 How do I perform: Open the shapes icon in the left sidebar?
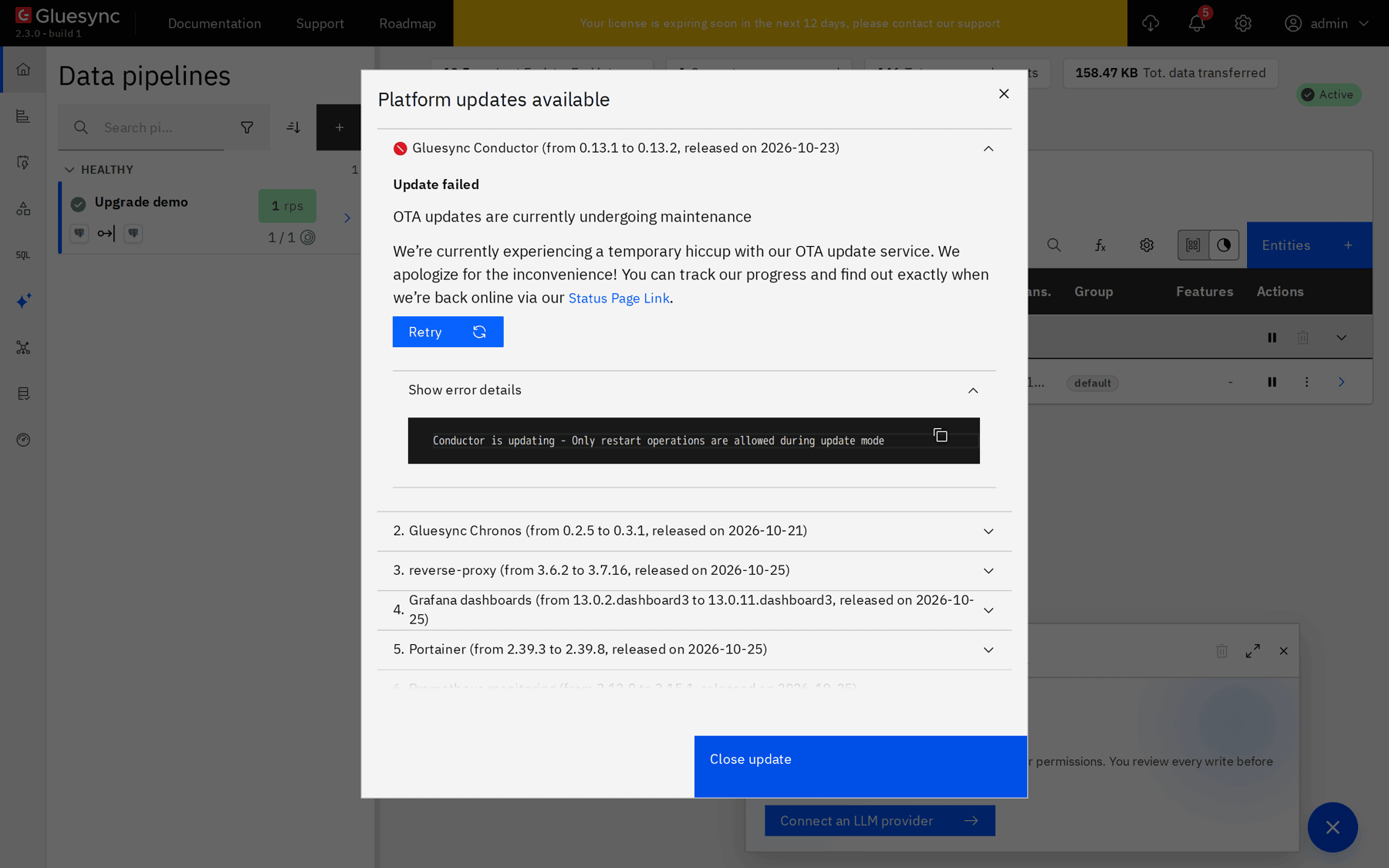tap(23, 208)
